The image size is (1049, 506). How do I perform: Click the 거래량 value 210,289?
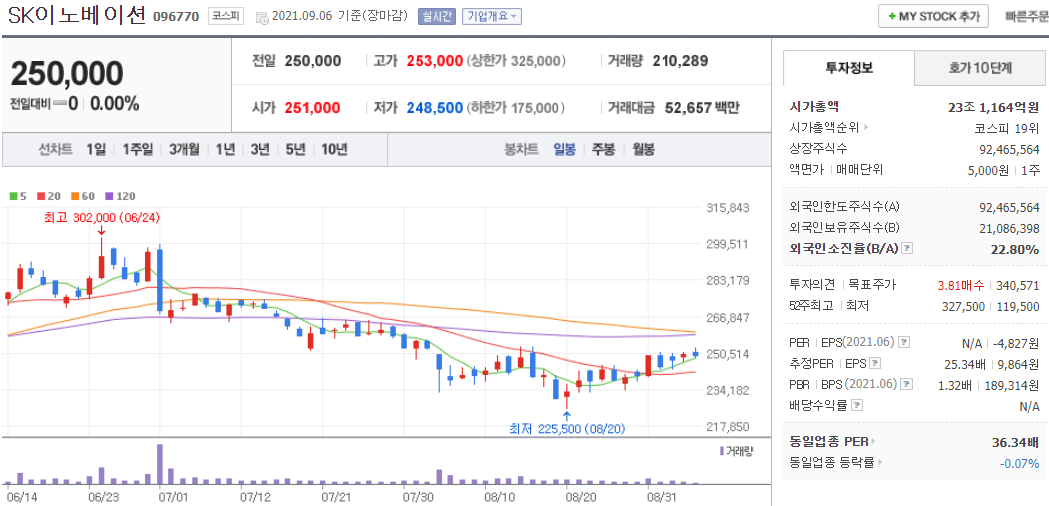click(680, 61)
